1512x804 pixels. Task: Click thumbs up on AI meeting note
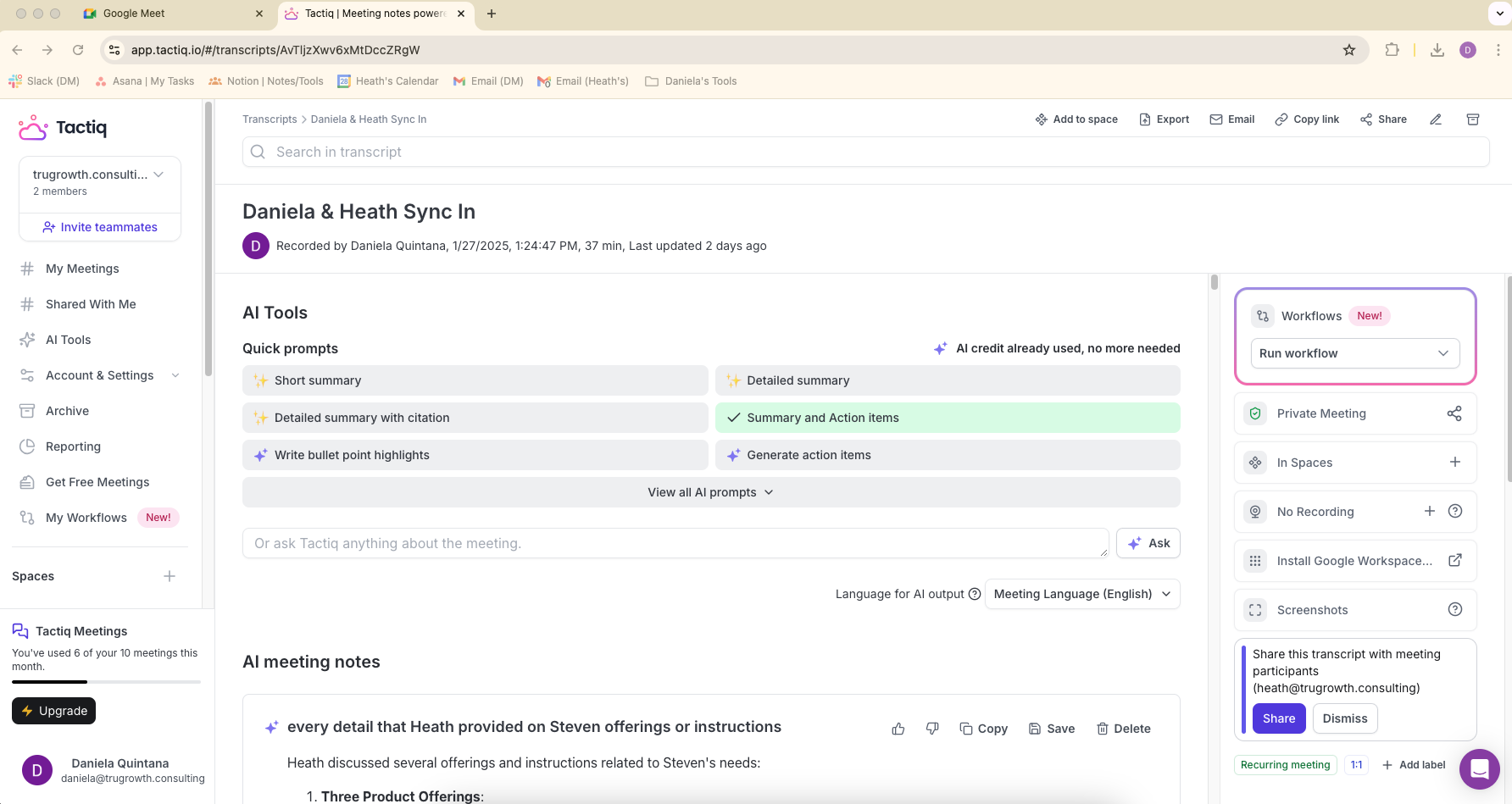pyautogui.click(x=898, y=729)
